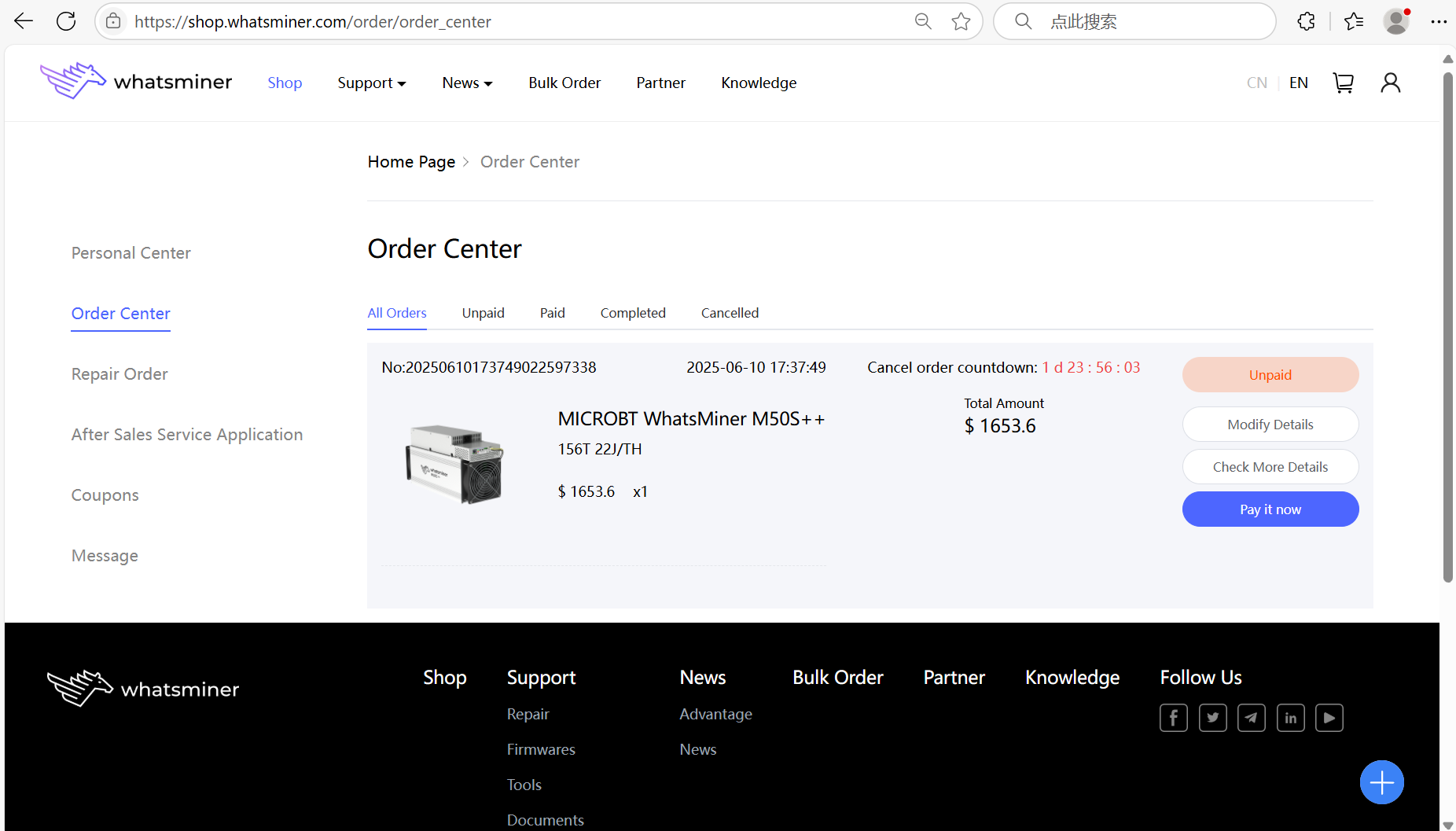
Task: Click the footer whatsminer logo
Action: [143, 689]
